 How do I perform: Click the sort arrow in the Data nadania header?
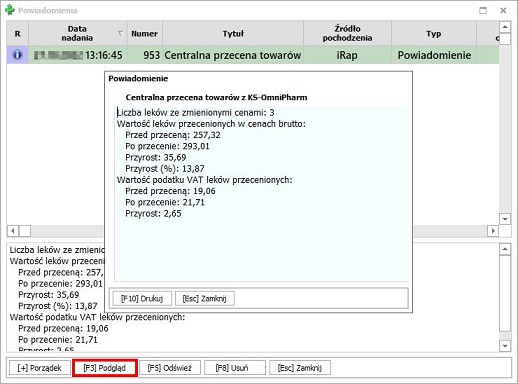[120, 33]
